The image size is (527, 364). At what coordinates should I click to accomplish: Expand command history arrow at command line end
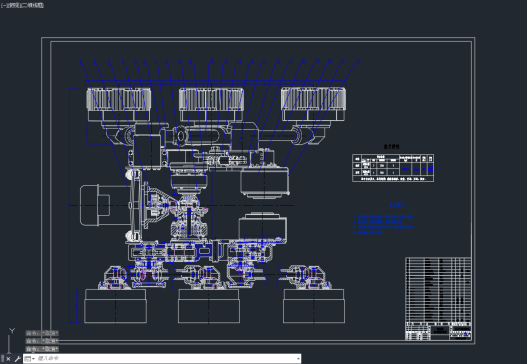(298, 359)
